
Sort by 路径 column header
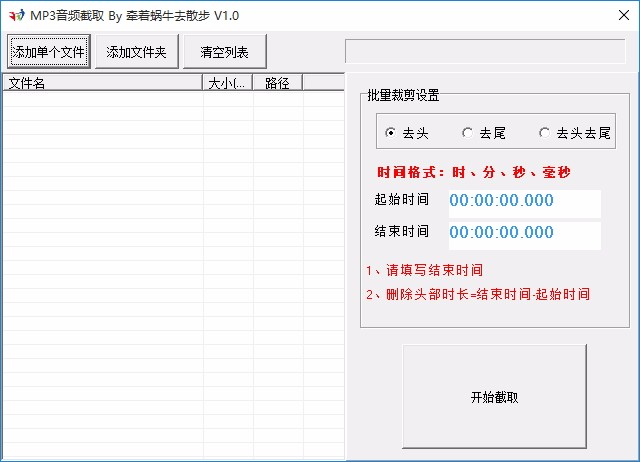[278, 83]
